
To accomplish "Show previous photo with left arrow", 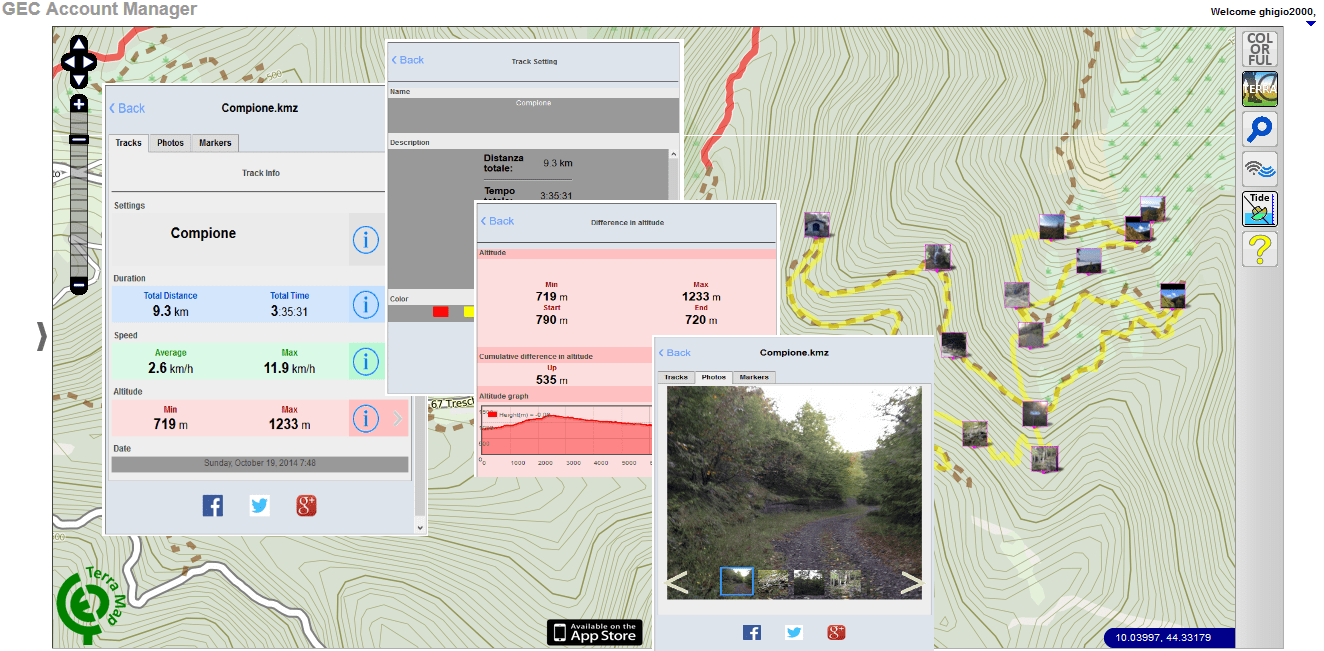I will tap(678, 582).
